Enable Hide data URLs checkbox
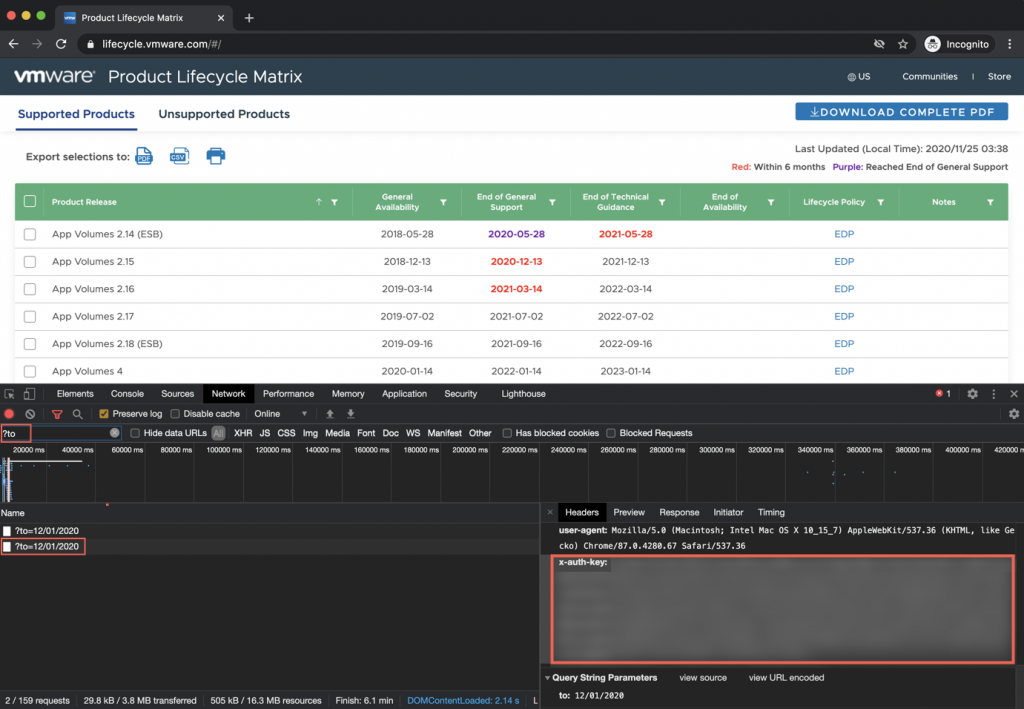The height and width of the screenshot is (709, 1024). [x=135, y=433]
